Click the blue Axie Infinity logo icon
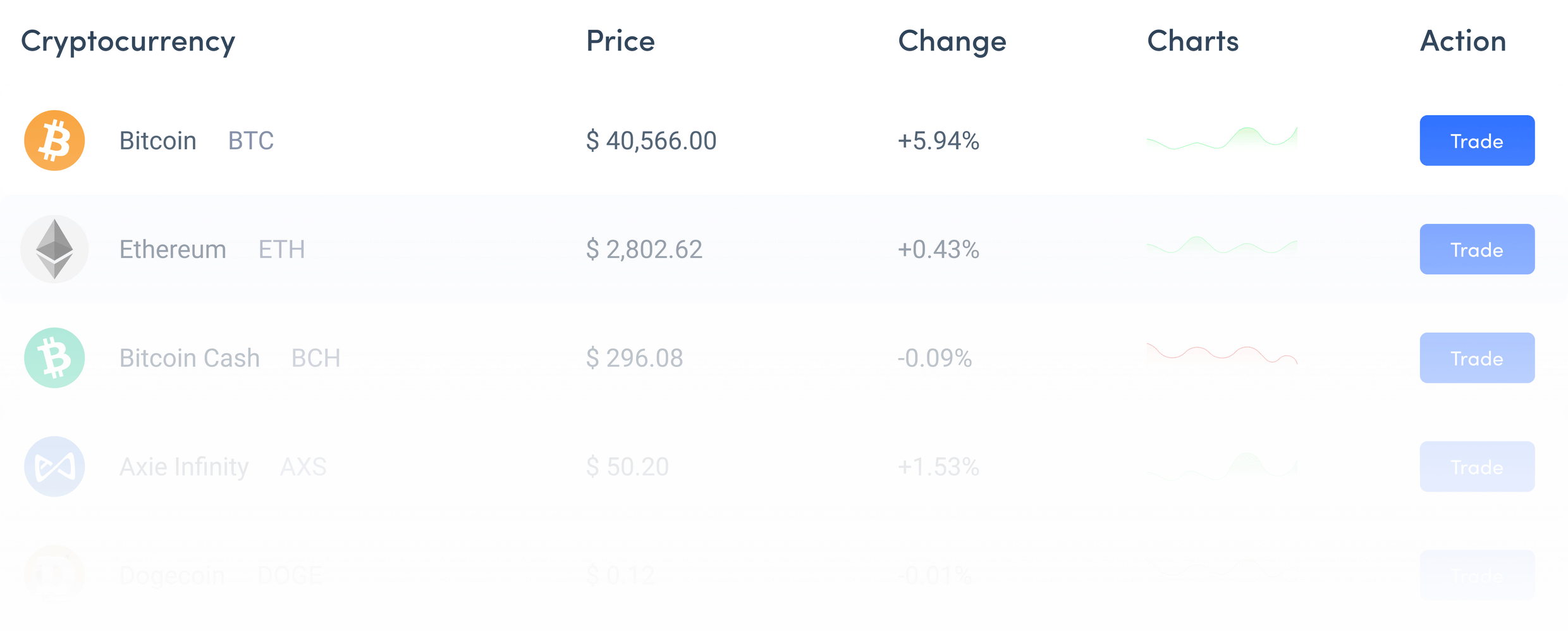 54,467
